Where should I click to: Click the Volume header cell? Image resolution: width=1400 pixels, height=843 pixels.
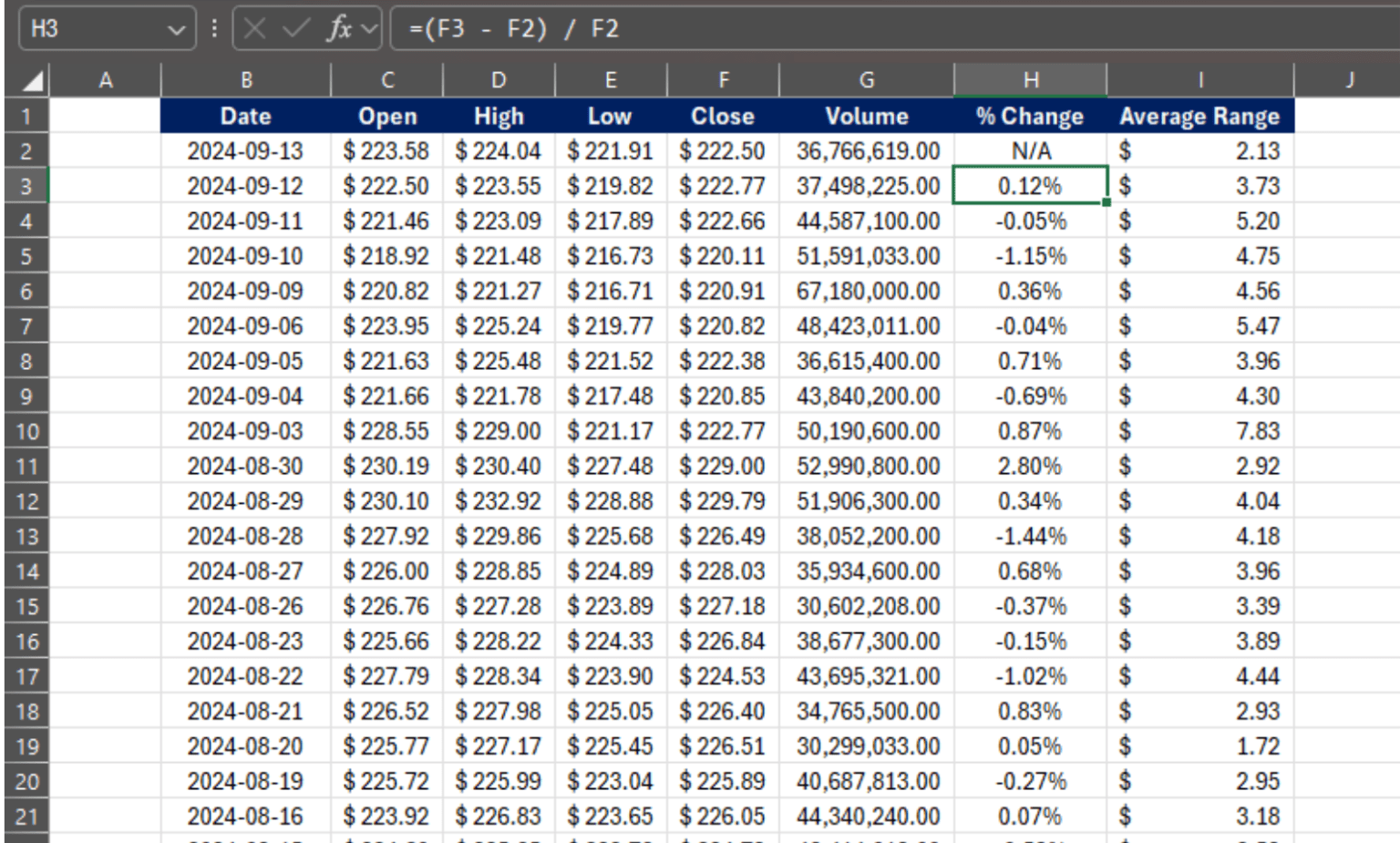click(x=866, y=116)
